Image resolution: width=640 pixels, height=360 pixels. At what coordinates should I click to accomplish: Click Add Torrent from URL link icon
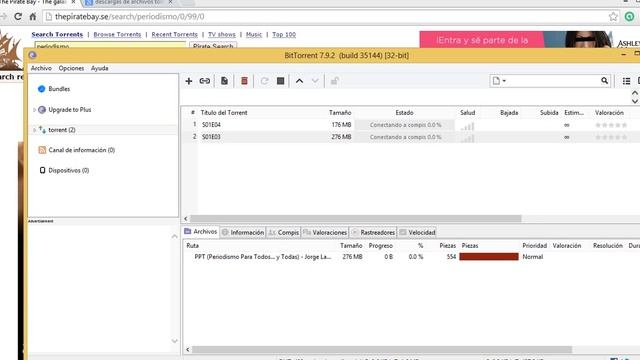pyautogui.click(x=204, y=81)
